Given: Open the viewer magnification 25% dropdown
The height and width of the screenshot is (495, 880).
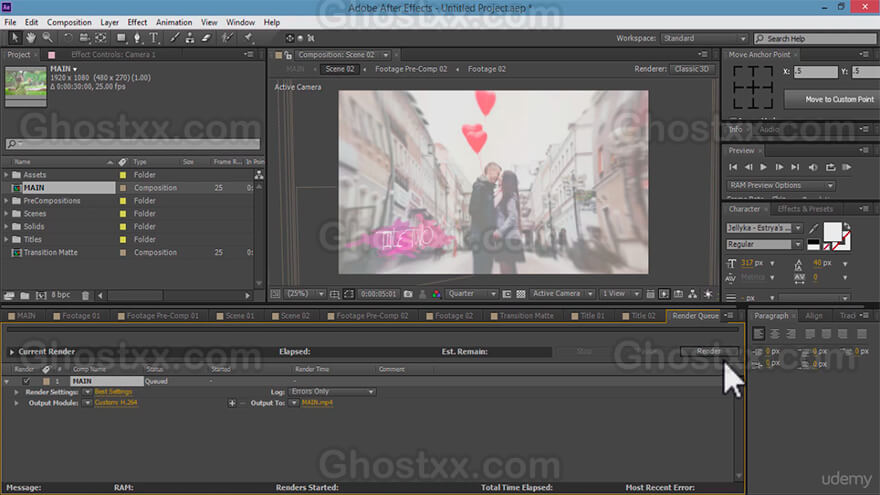Looking at the screenshot, I should 305,294.
